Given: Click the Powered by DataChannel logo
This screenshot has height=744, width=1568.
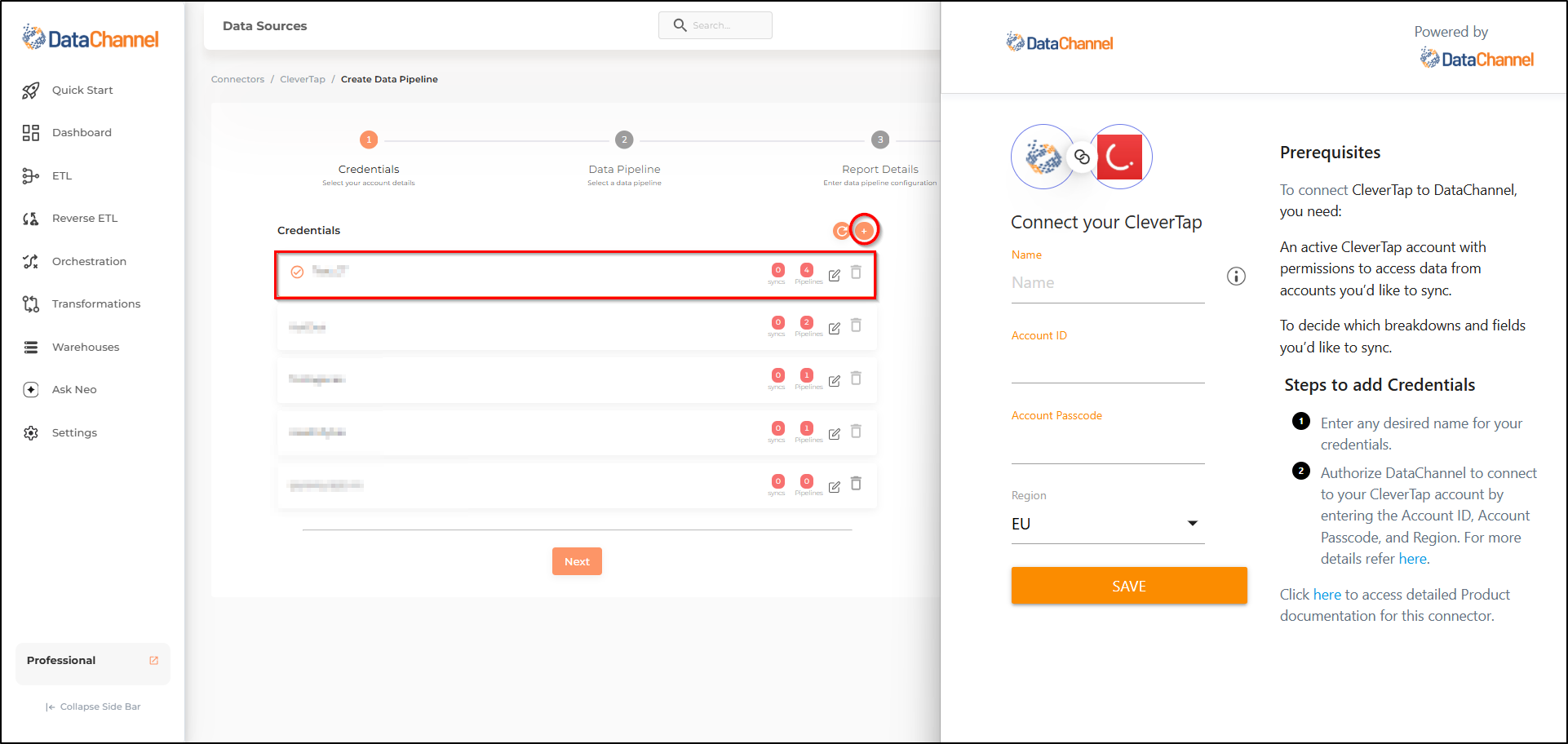Looking at the screenshot, I should (1477, 58).
